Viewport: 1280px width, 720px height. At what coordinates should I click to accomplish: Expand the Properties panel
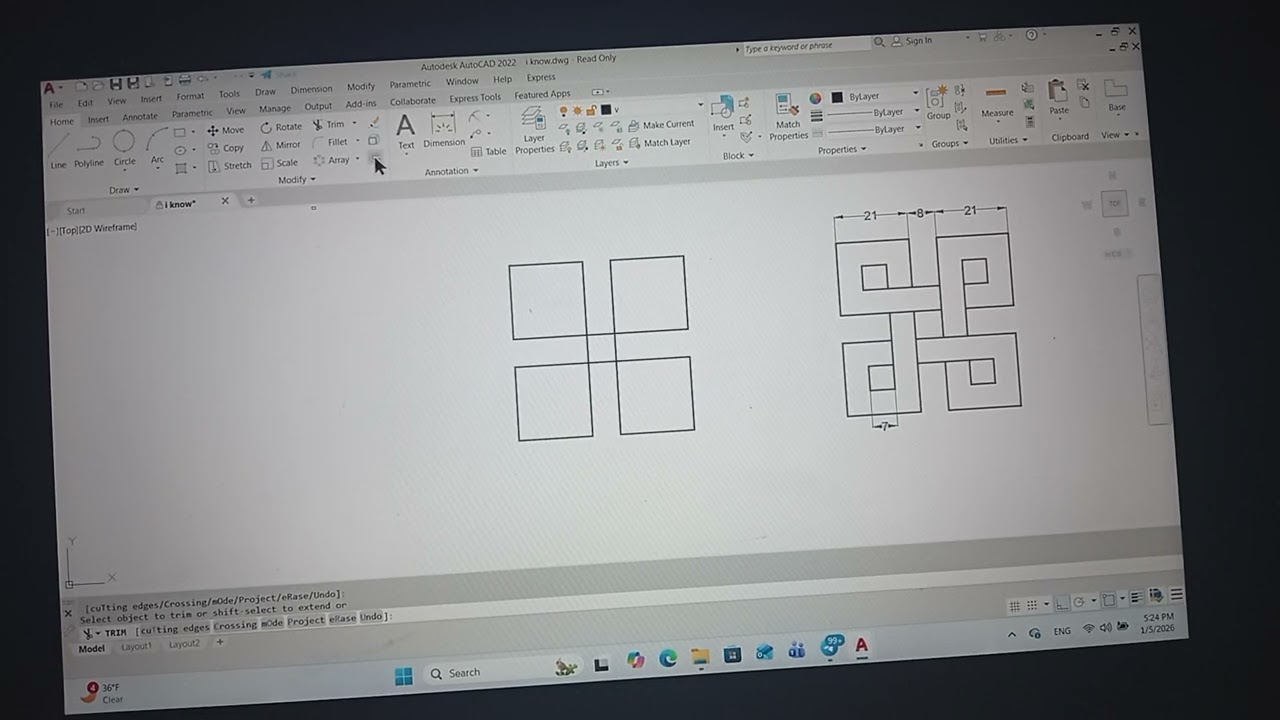point(841,150)
